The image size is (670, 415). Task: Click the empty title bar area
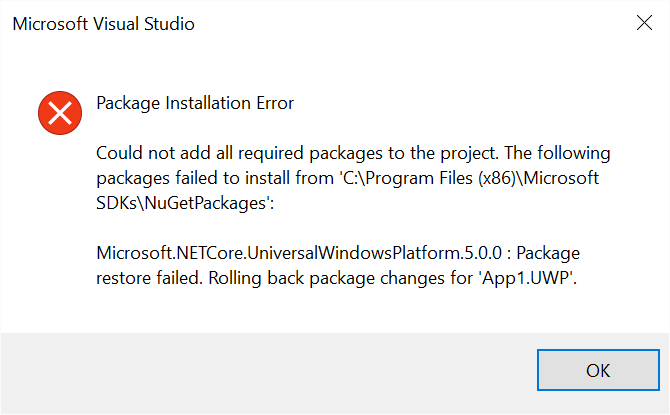[400, 24]
